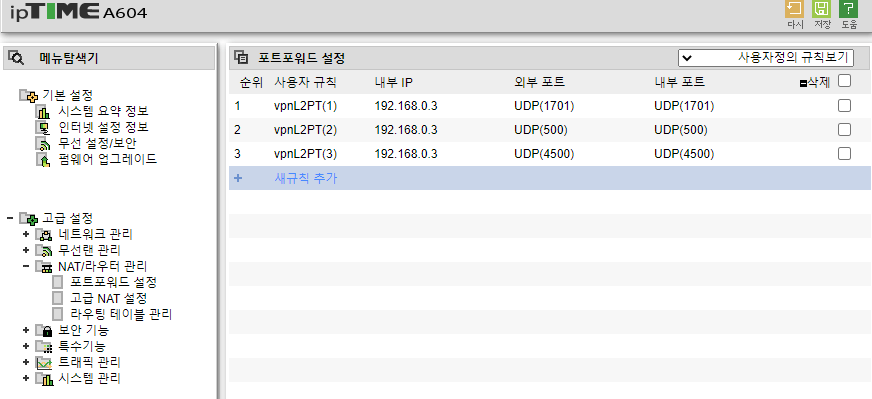Select 고급 NAT 설정 in the tree

[109, 299]
